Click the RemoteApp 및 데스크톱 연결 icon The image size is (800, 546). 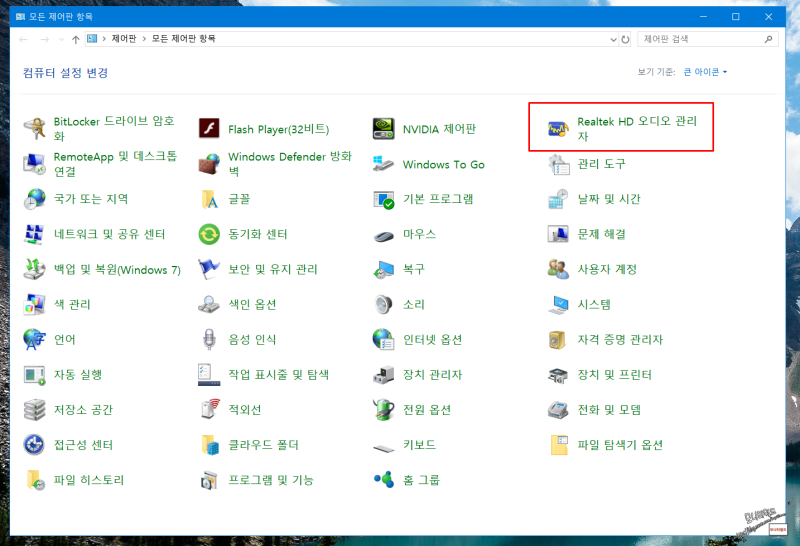(x=35, y=164)
